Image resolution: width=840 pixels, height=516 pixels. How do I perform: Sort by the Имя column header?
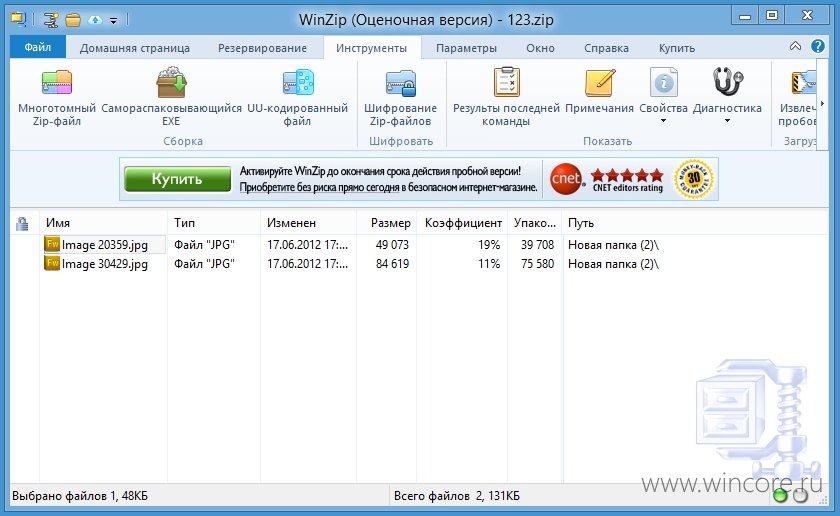pos(103,223)
